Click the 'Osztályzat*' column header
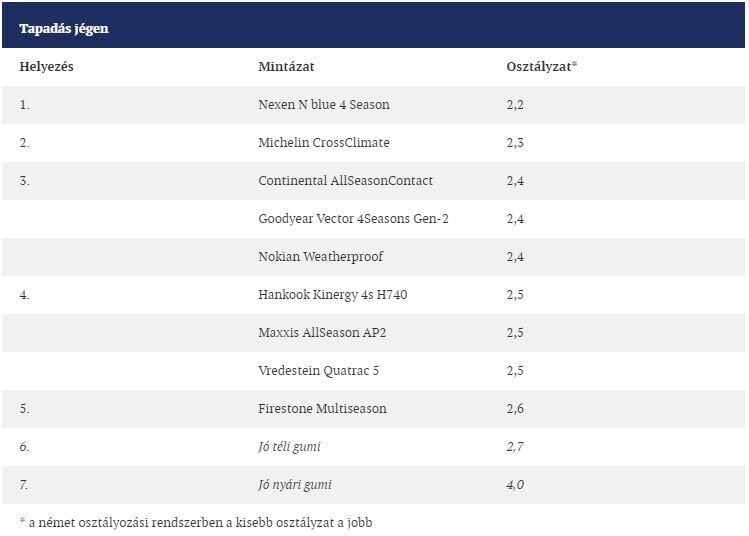The height and width of the screenshot is (536, 749). (x=542, y=67)
